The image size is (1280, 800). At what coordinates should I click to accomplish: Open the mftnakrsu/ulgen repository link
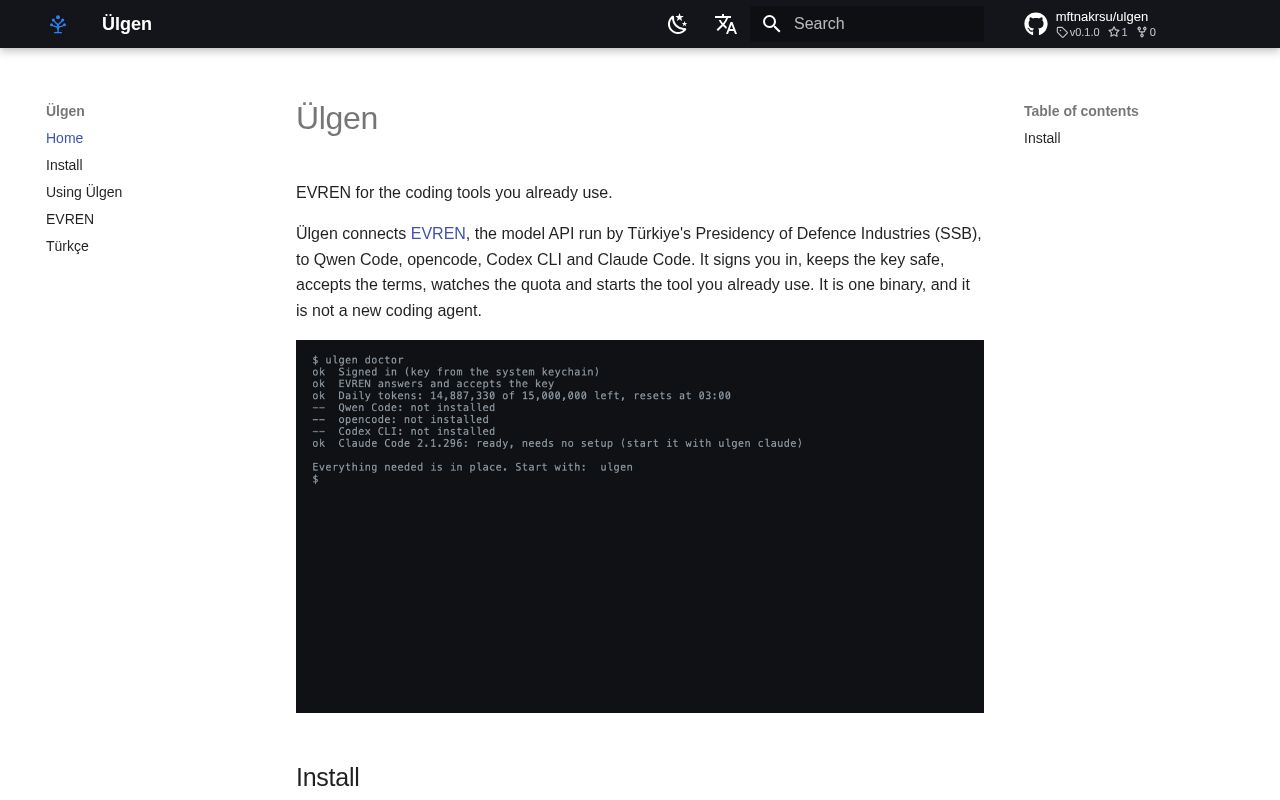tap(1102, 17)
